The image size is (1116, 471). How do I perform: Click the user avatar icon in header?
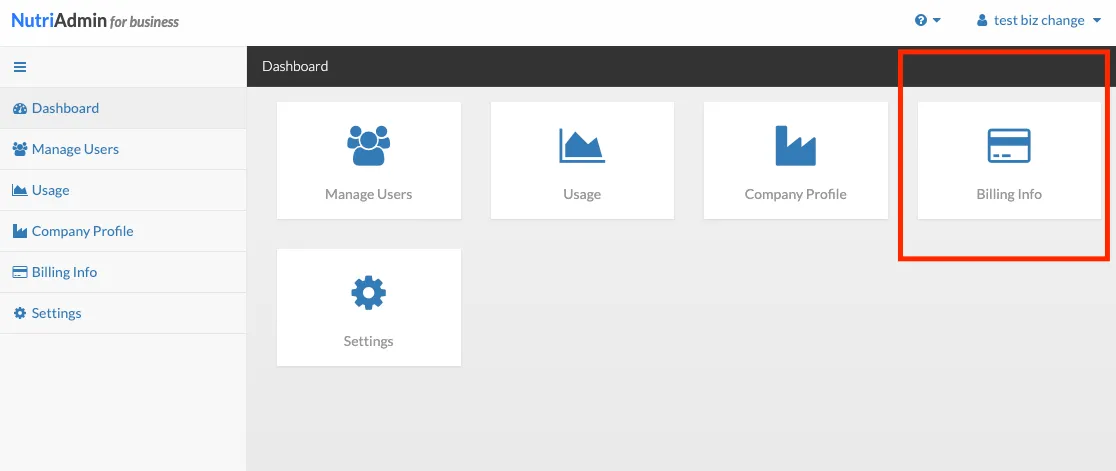click(982, 21)
